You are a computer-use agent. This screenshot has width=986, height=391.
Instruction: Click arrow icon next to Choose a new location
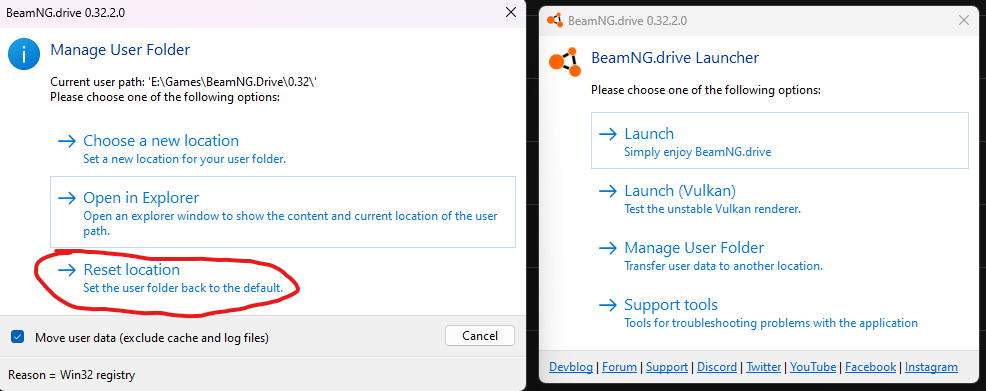coord(67,141)
